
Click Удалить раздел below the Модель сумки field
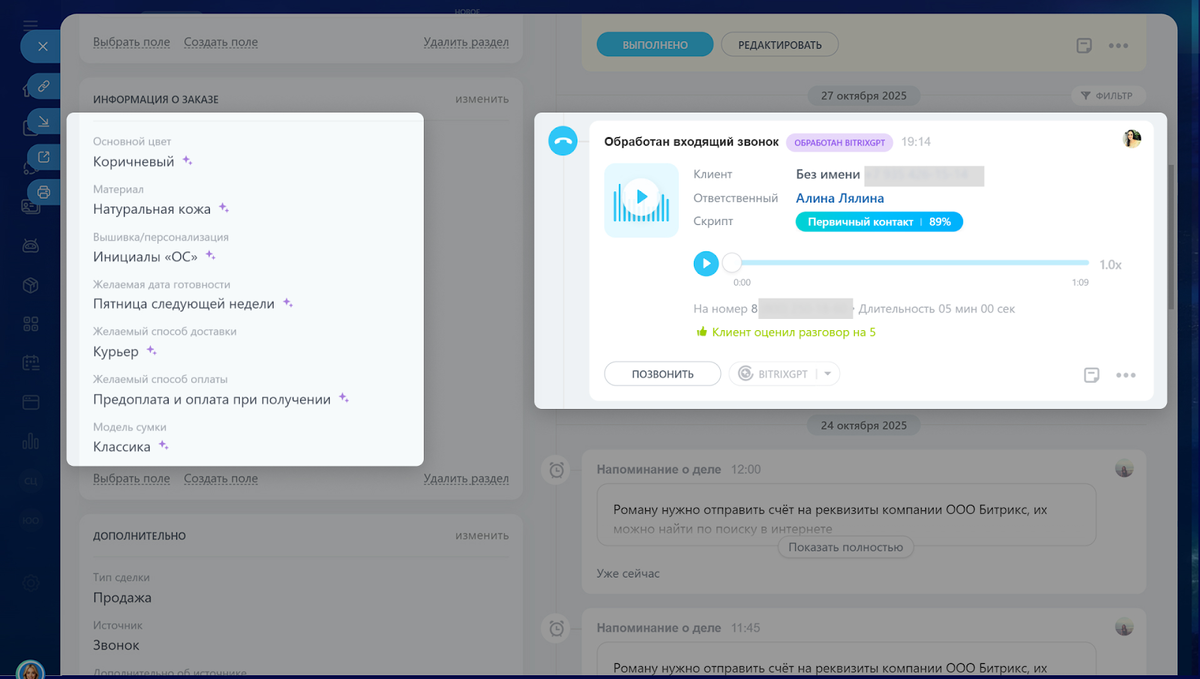point(466,478)
